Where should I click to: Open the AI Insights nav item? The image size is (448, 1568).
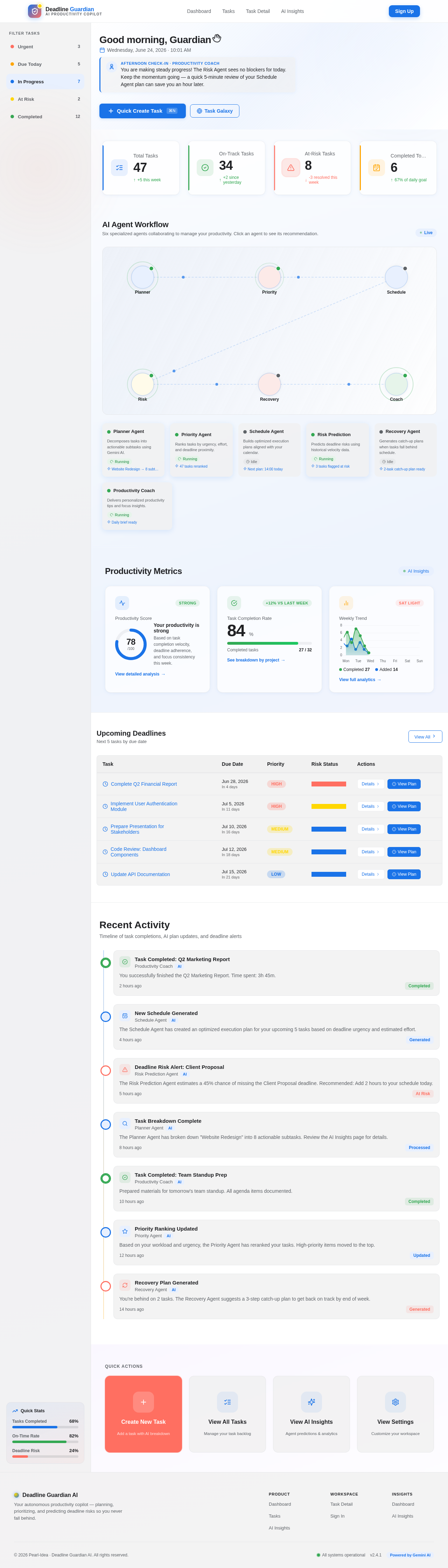[292, 11]
